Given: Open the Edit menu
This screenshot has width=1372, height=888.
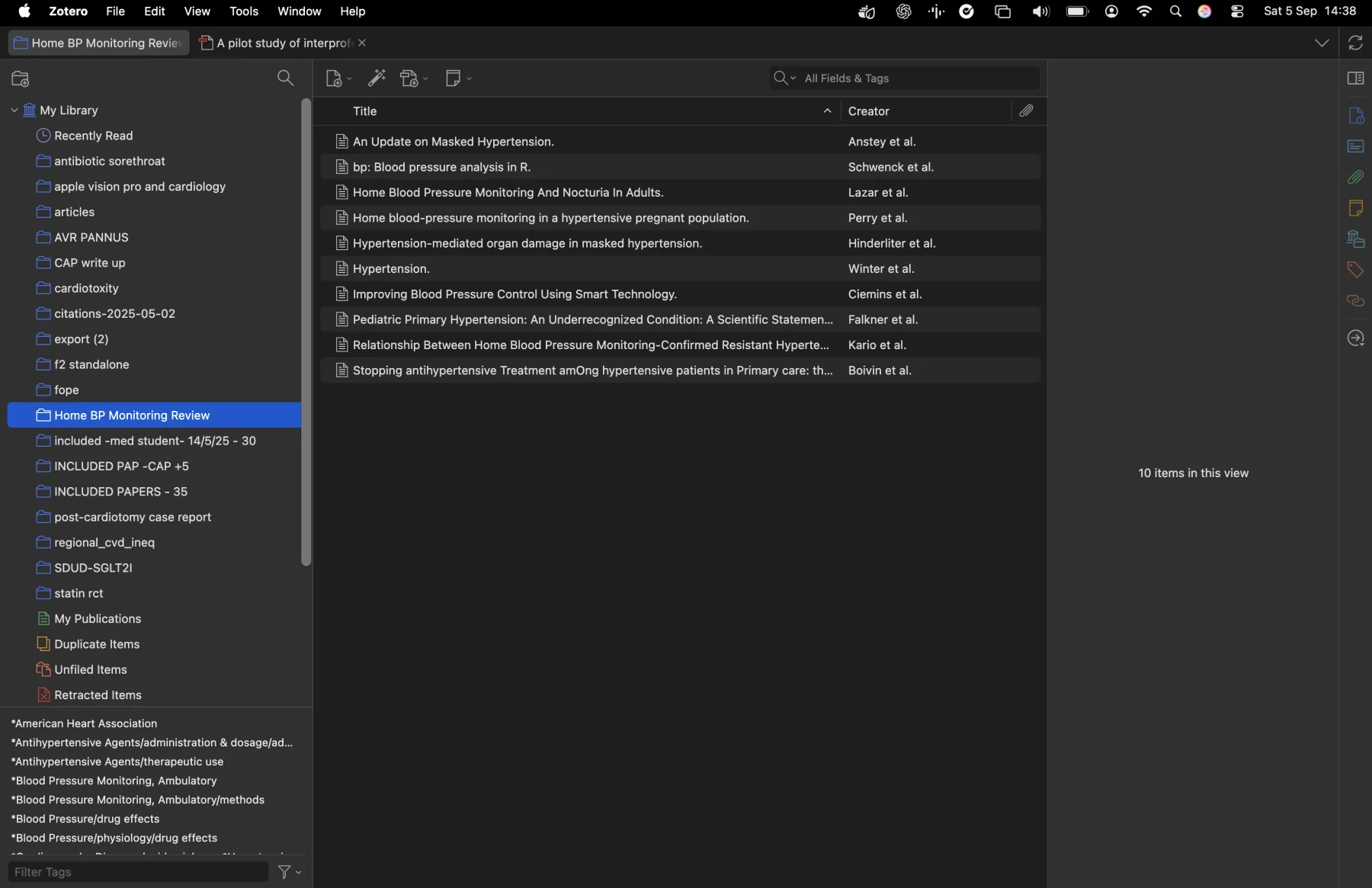Looking at the screenshot, I should 155,11.
